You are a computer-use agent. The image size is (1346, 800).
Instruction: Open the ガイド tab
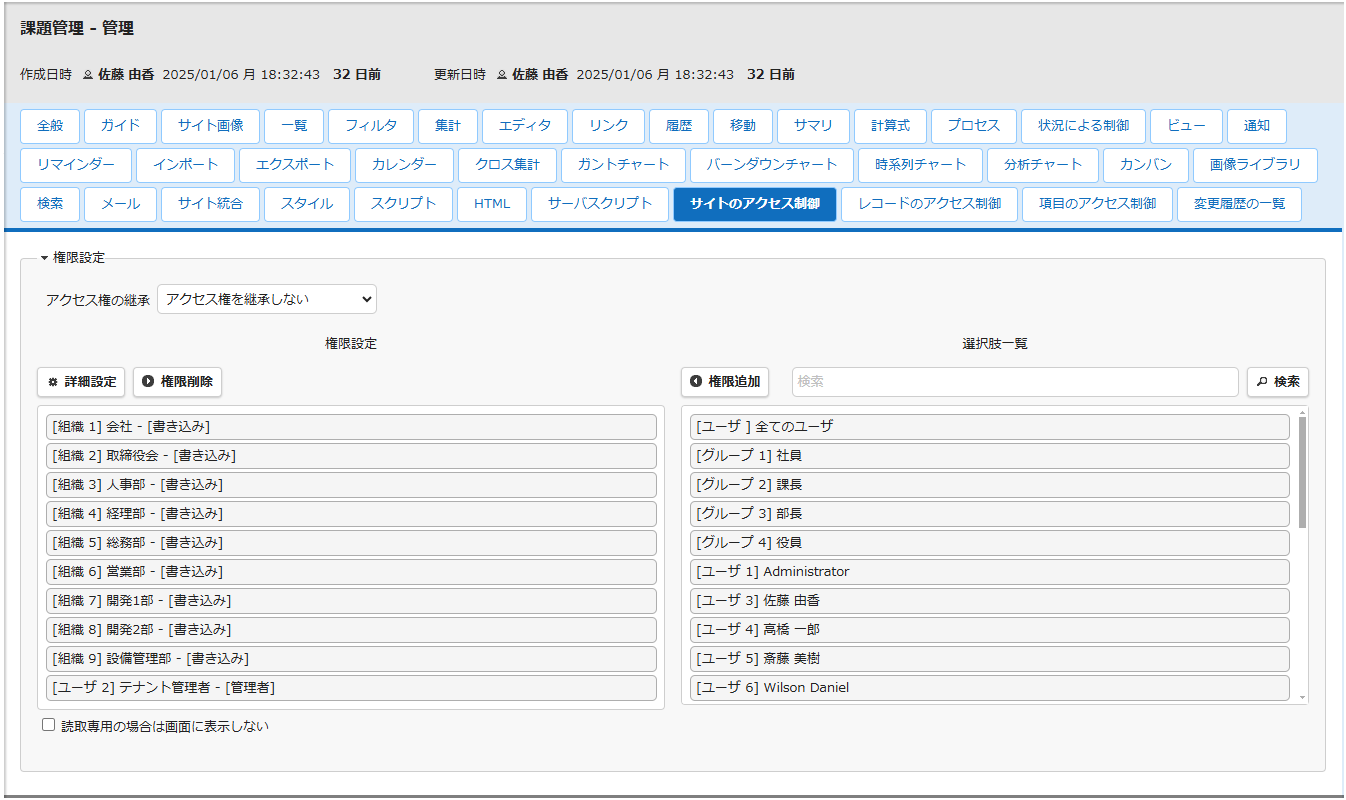point(120,126)
